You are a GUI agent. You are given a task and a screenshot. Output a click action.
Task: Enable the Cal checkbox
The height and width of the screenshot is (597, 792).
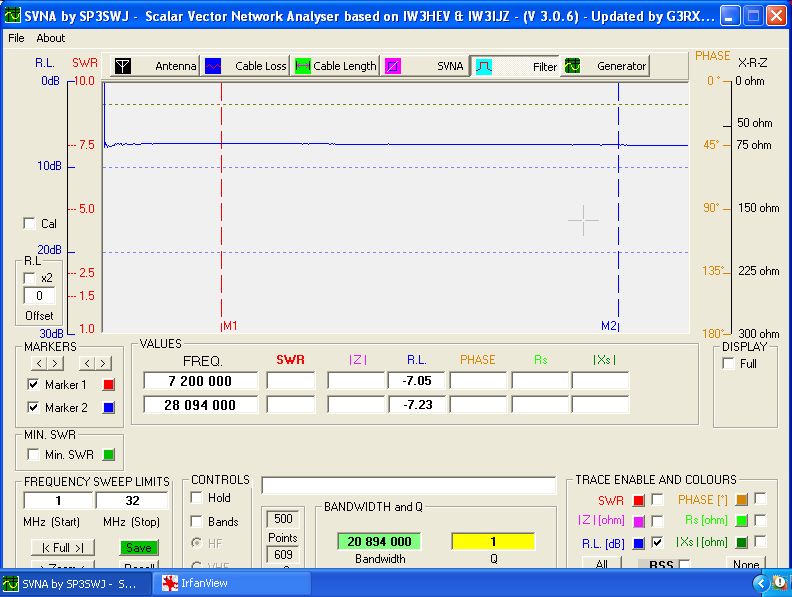coord(30,224)
